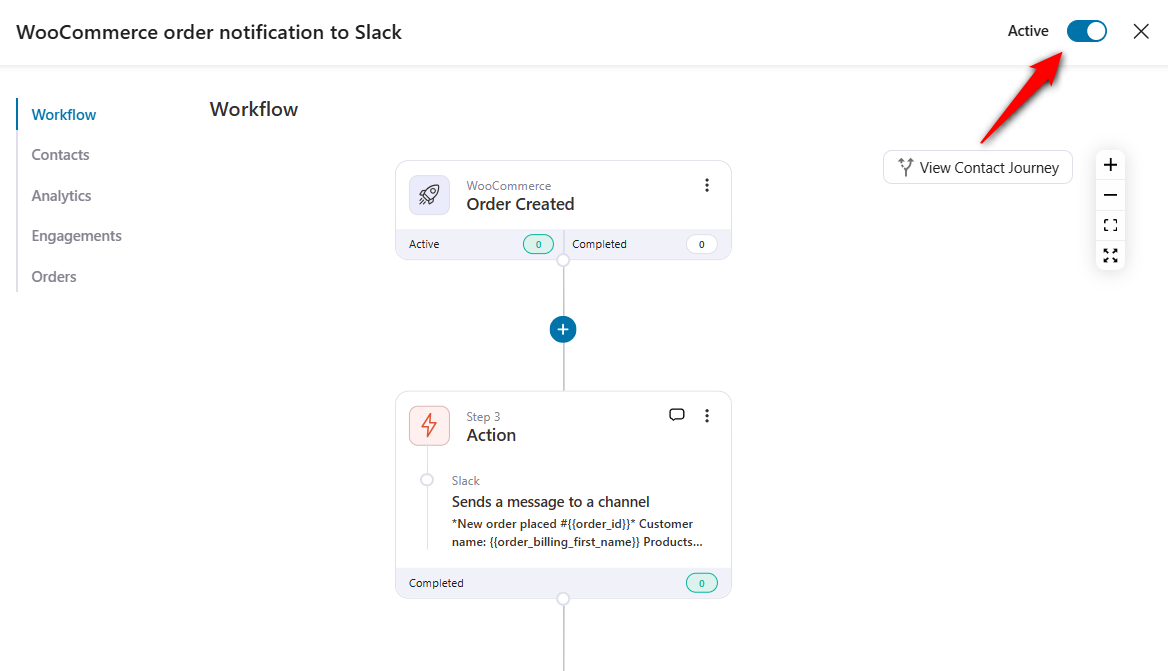Switch to the Orders section
The height and width of the screenshot is (671, 1168).
[53, 276]
